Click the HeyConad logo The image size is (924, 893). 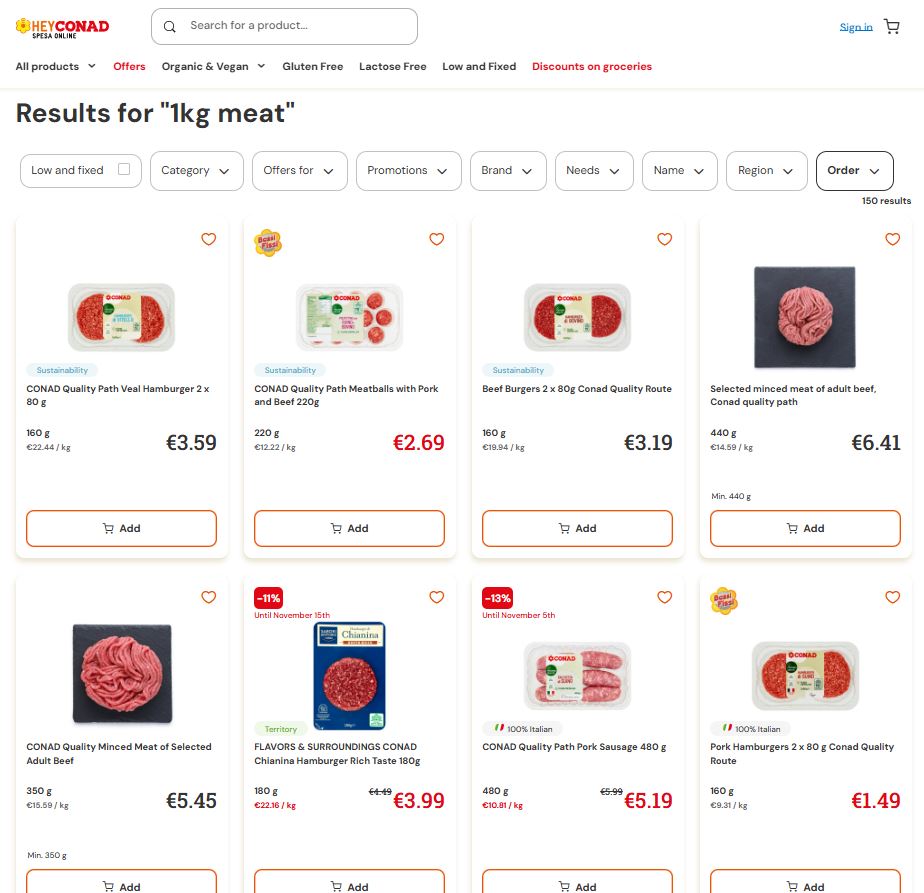pyautogui.click(x=62, y=28)
